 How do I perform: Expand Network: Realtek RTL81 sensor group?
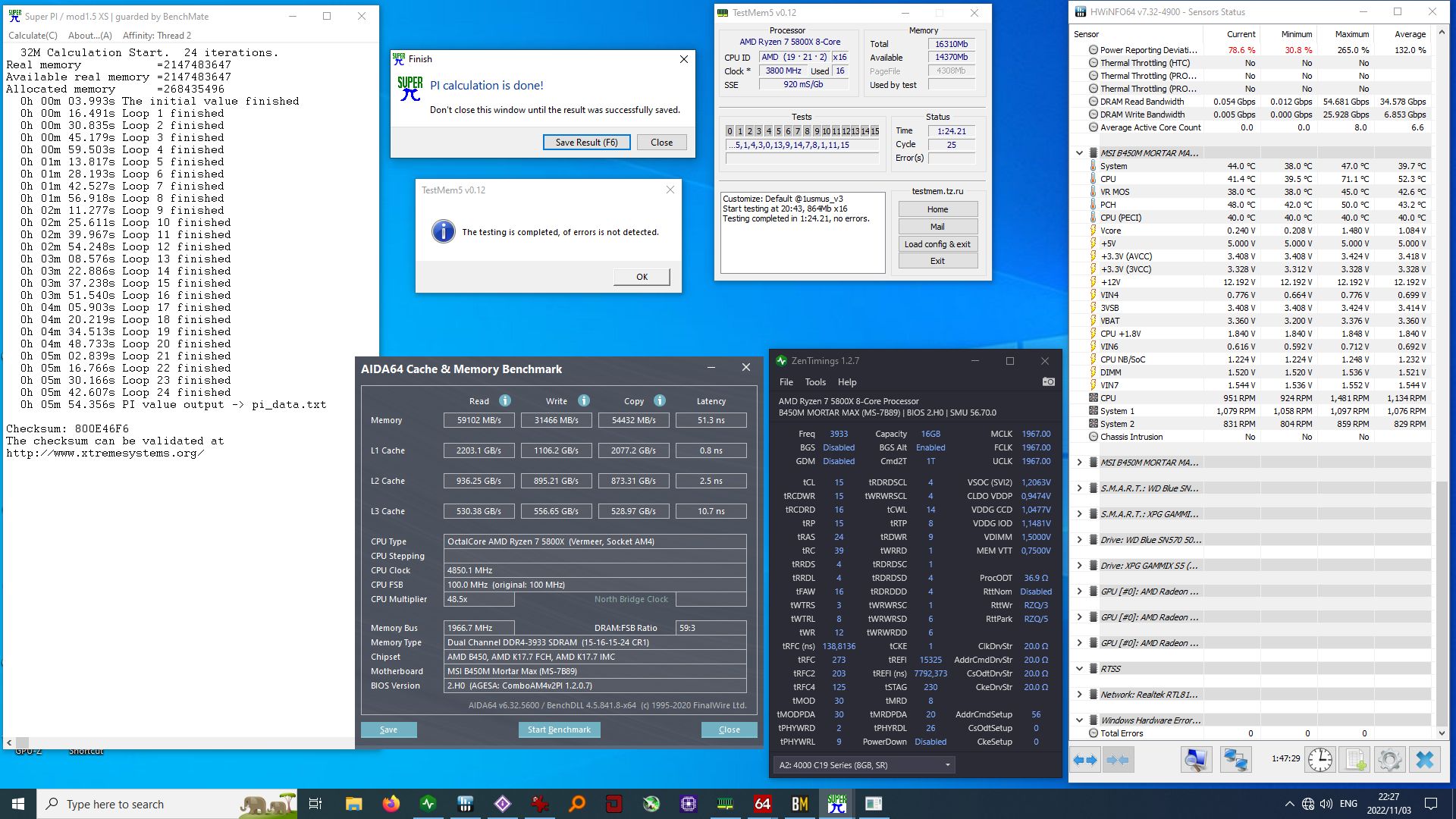pos(1080,695)
